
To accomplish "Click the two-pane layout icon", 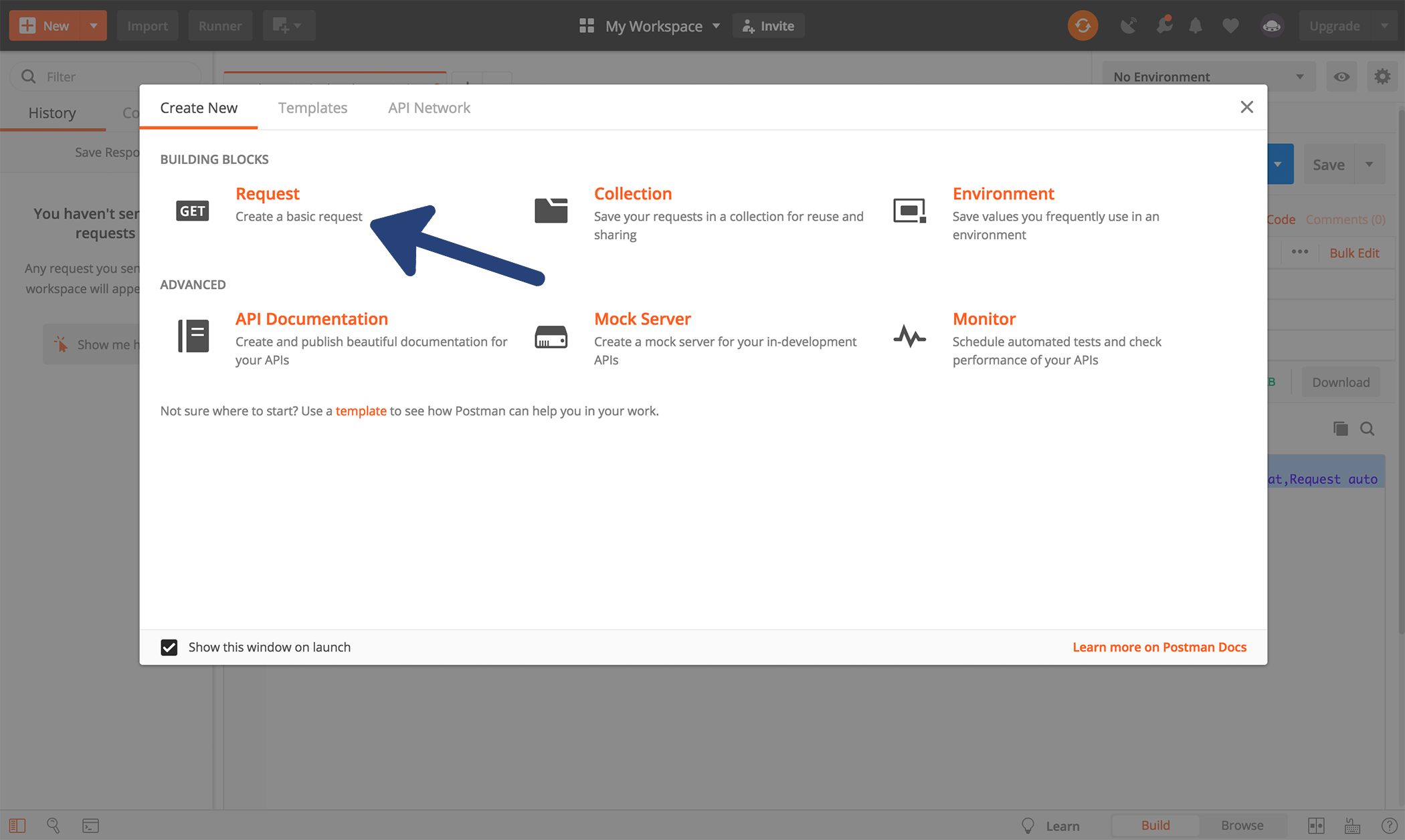I will pos(1316,826).
